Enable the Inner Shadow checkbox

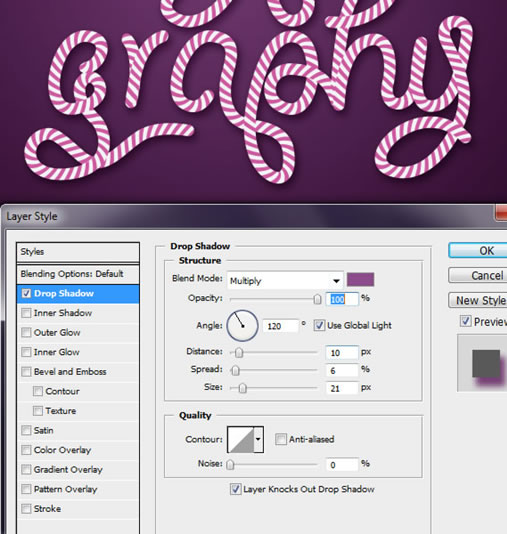pos(26,313)
